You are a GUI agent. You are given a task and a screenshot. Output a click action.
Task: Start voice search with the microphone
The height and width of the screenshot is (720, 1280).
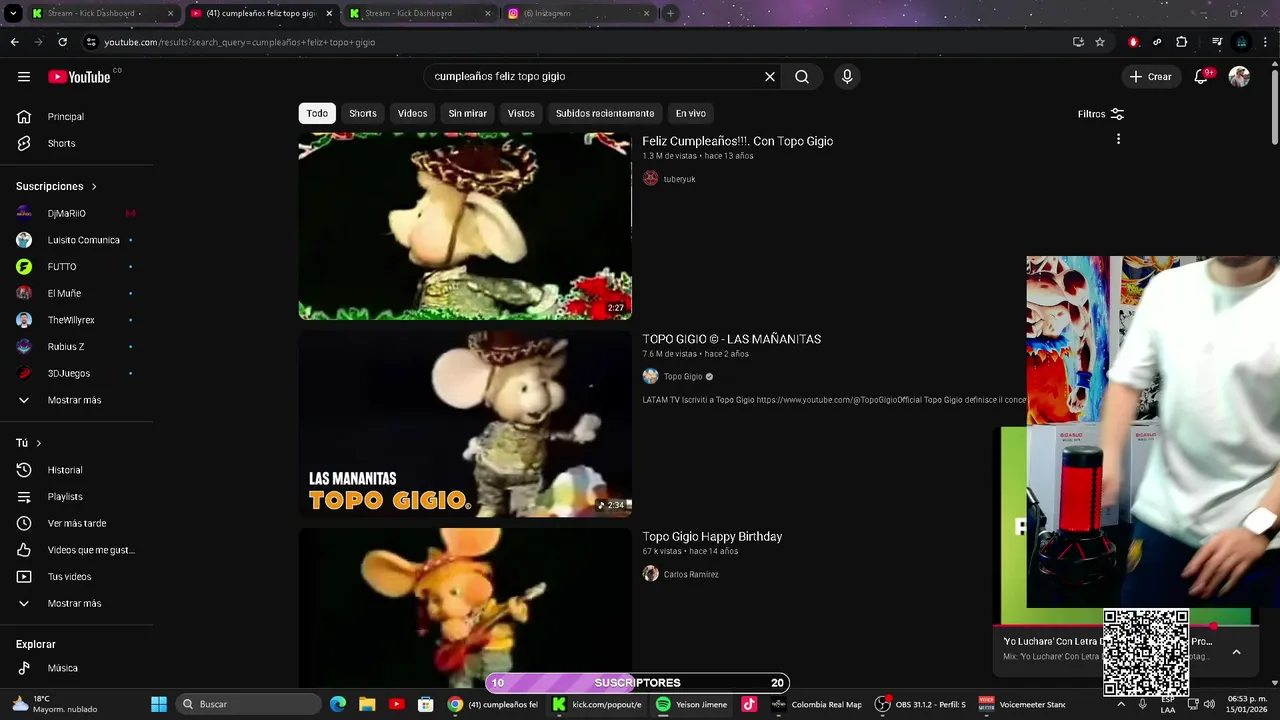point(847,77)
